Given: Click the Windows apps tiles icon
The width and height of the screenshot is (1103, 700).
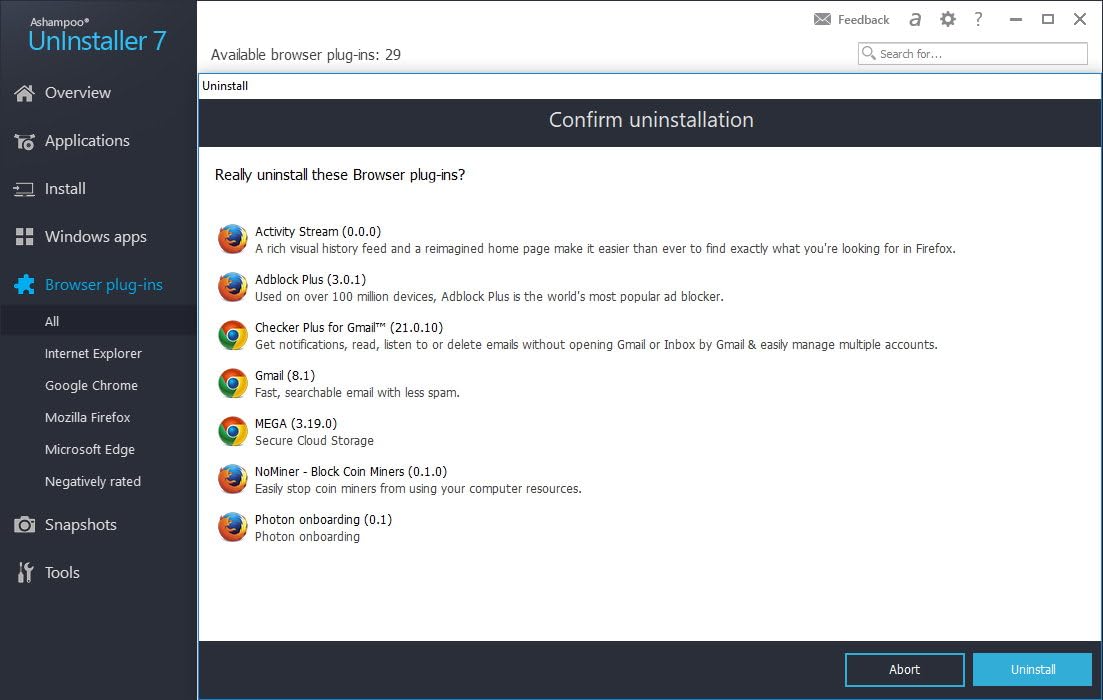Looking at the screenshot, I should click(x=25, y=237).
